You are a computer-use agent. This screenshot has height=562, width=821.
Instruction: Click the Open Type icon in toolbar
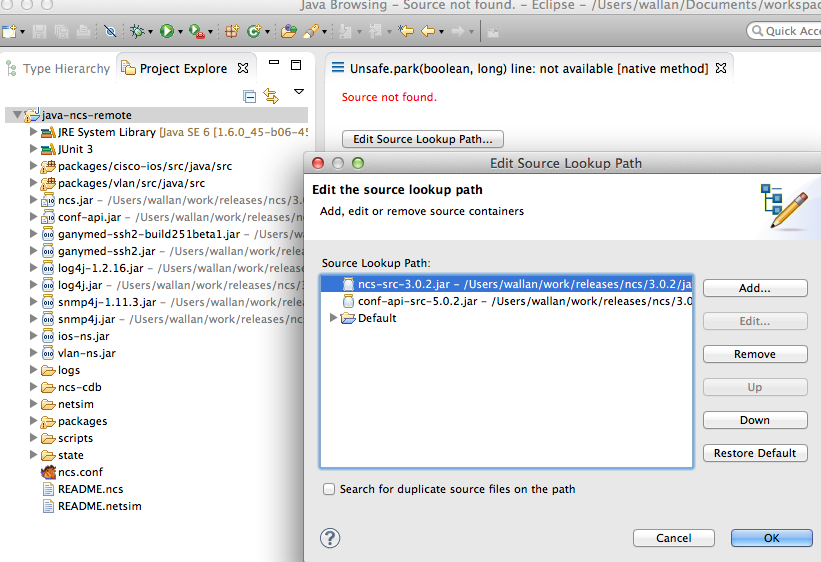click(288, 32)
